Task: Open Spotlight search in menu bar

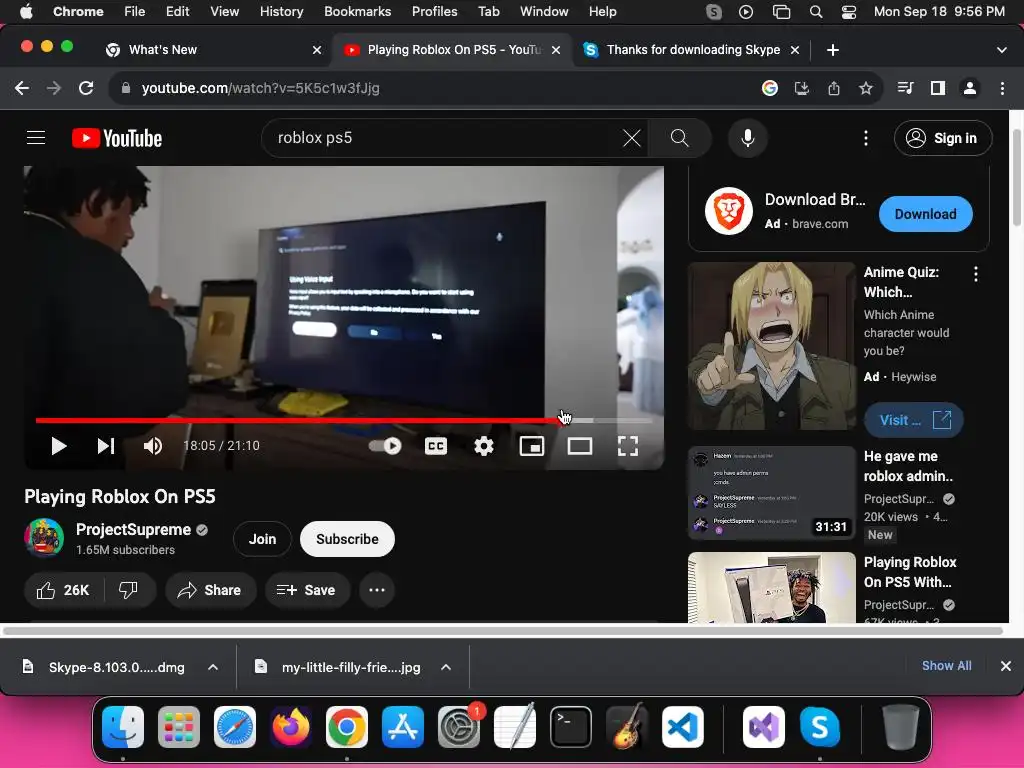Action: tap(816, 11)
